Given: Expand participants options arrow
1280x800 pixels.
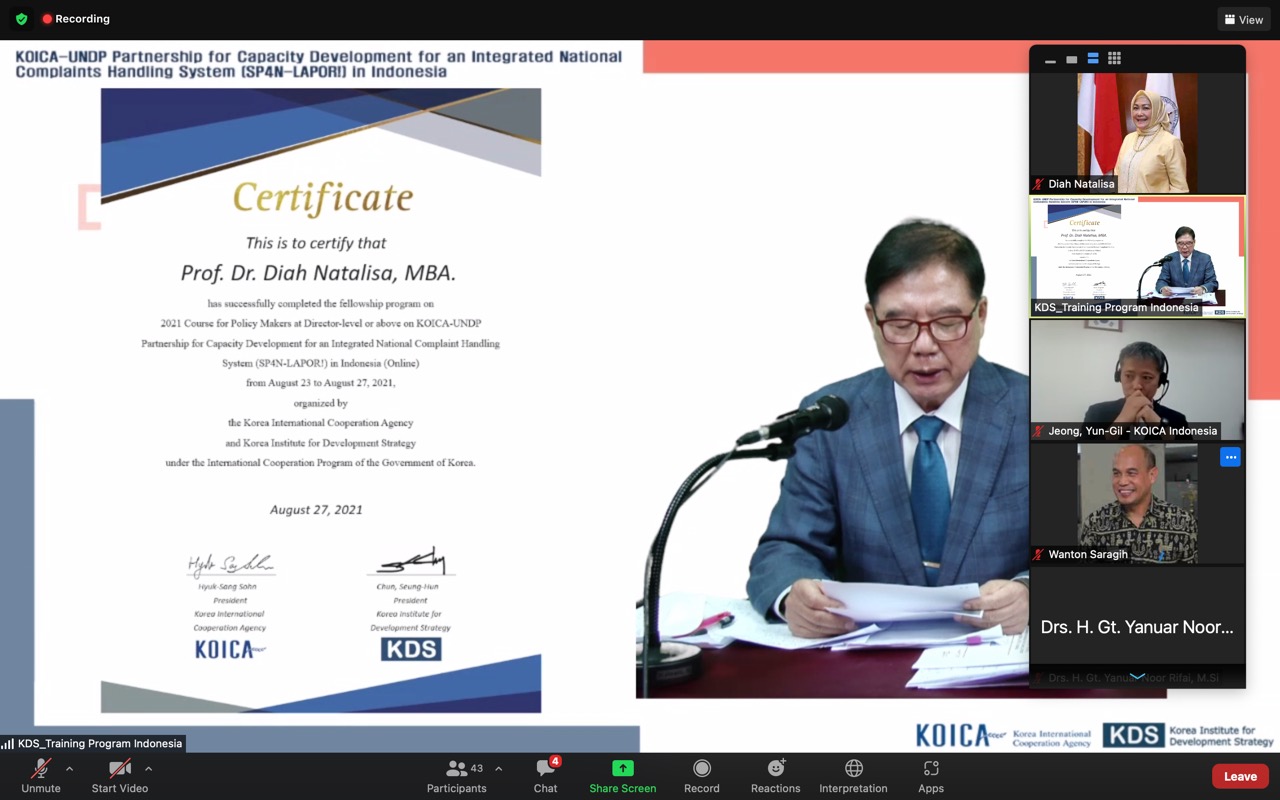Looking at the screenshot, I should pyautogui.click(x=498, y=769).
